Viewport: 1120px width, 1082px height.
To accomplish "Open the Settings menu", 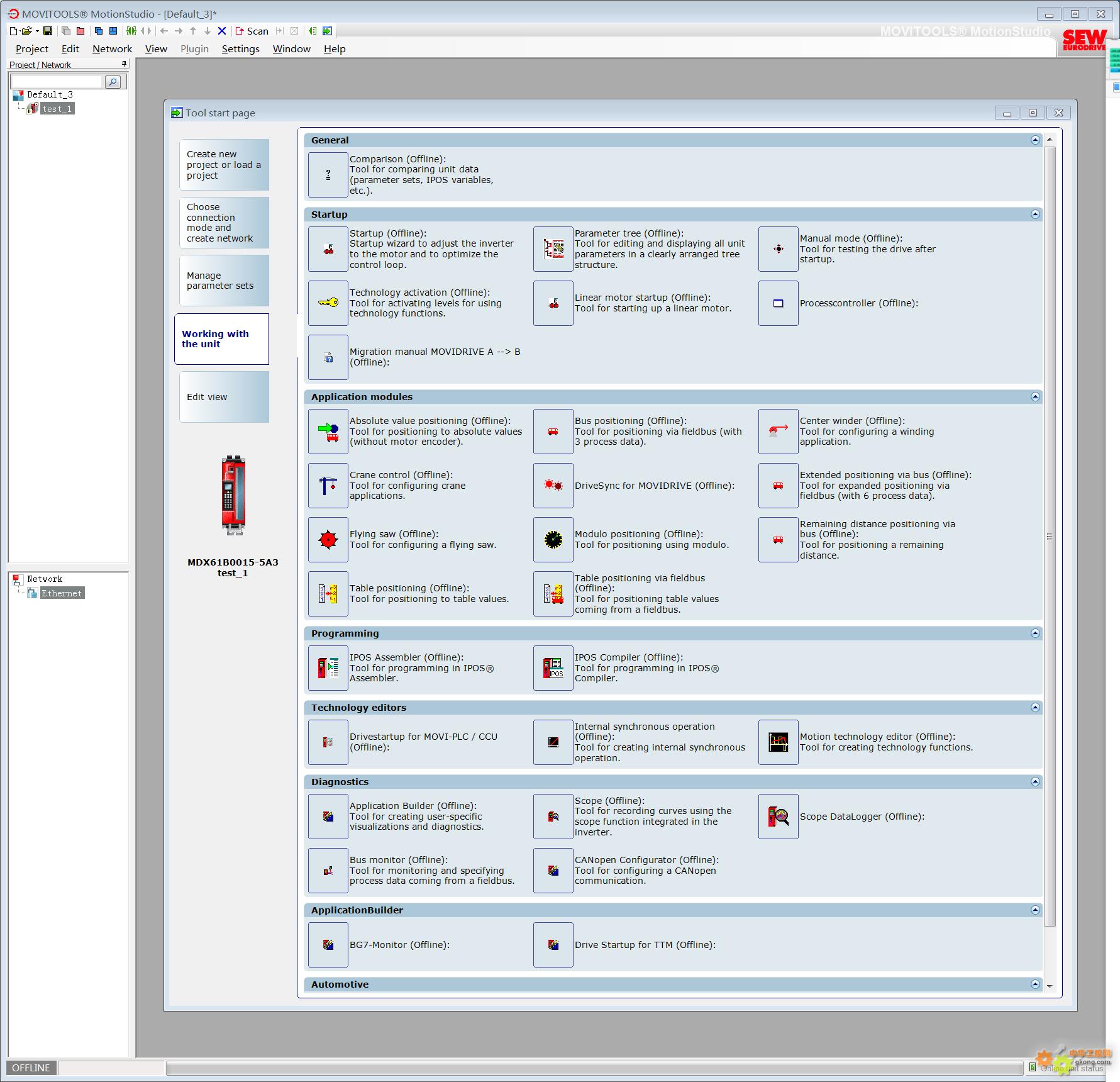I will (241, 48).
